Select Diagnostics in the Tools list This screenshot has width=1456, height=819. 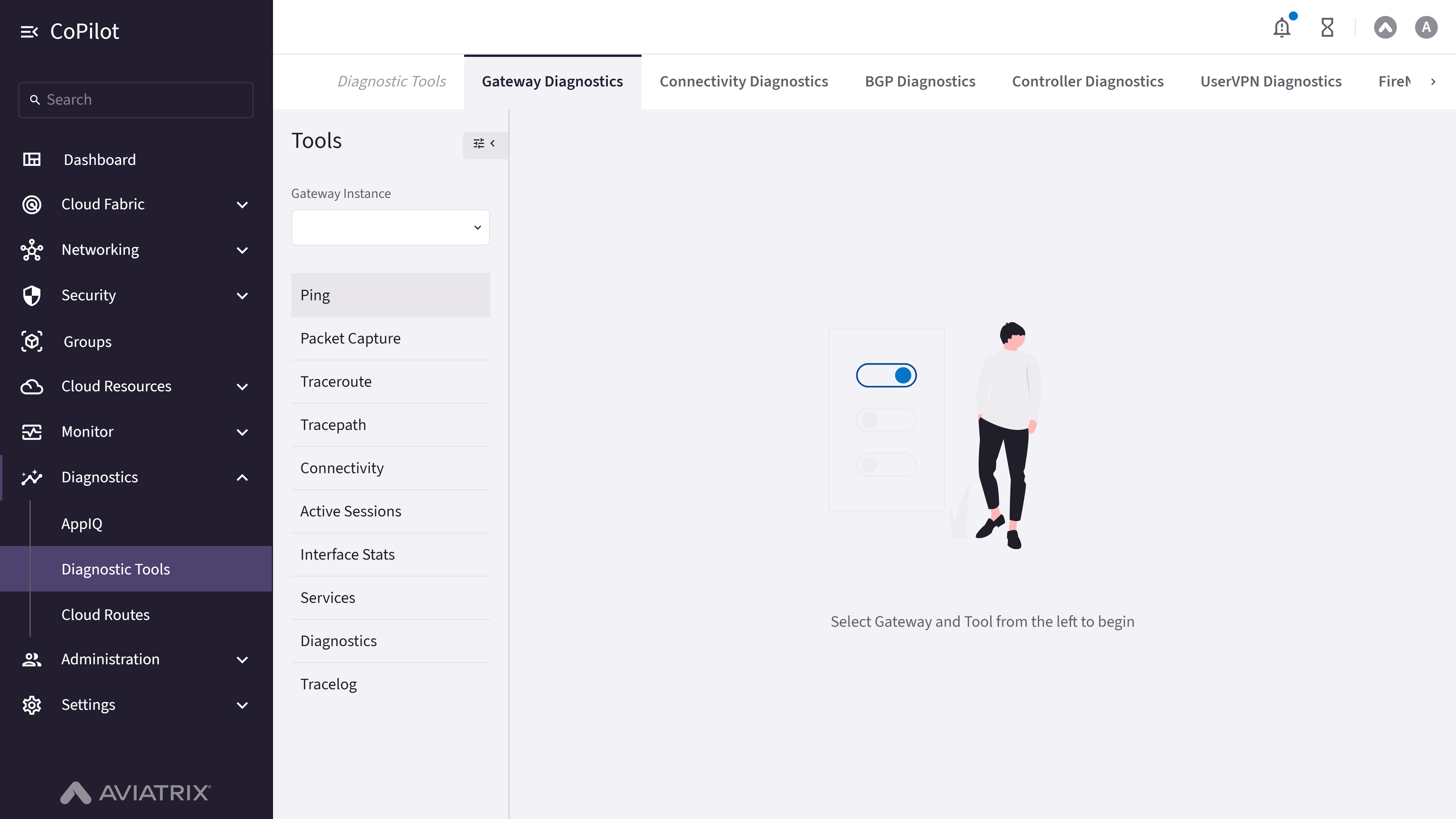point(390,641)
